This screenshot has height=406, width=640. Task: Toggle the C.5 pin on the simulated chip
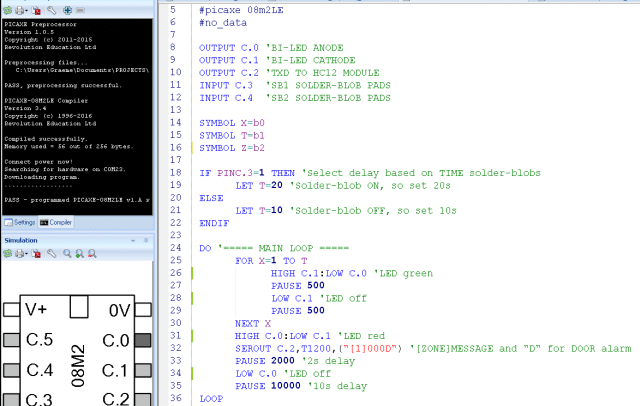9,340
